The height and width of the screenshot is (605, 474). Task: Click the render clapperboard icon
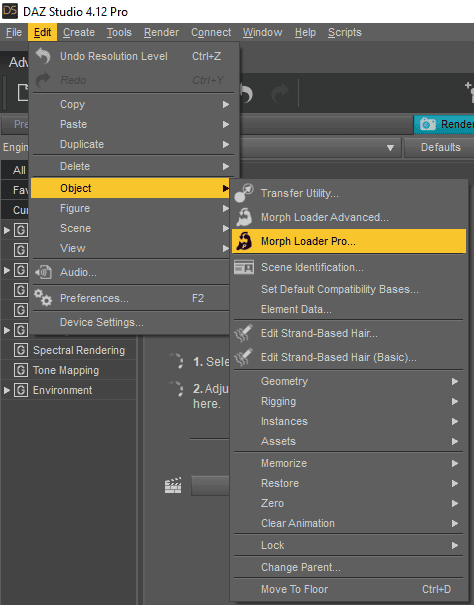(173, 485)
